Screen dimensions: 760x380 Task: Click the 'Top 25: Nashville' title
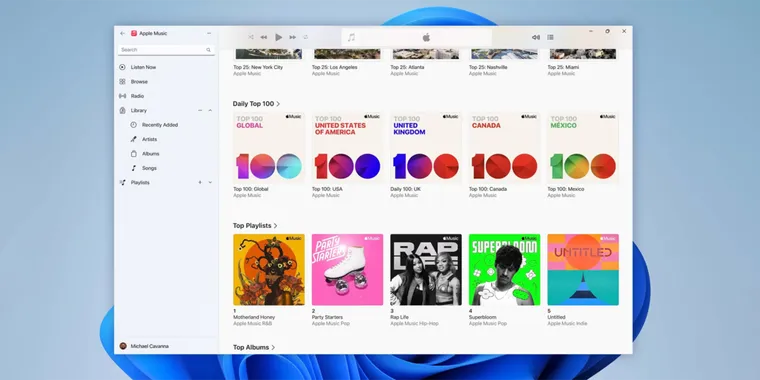(488, 67)
